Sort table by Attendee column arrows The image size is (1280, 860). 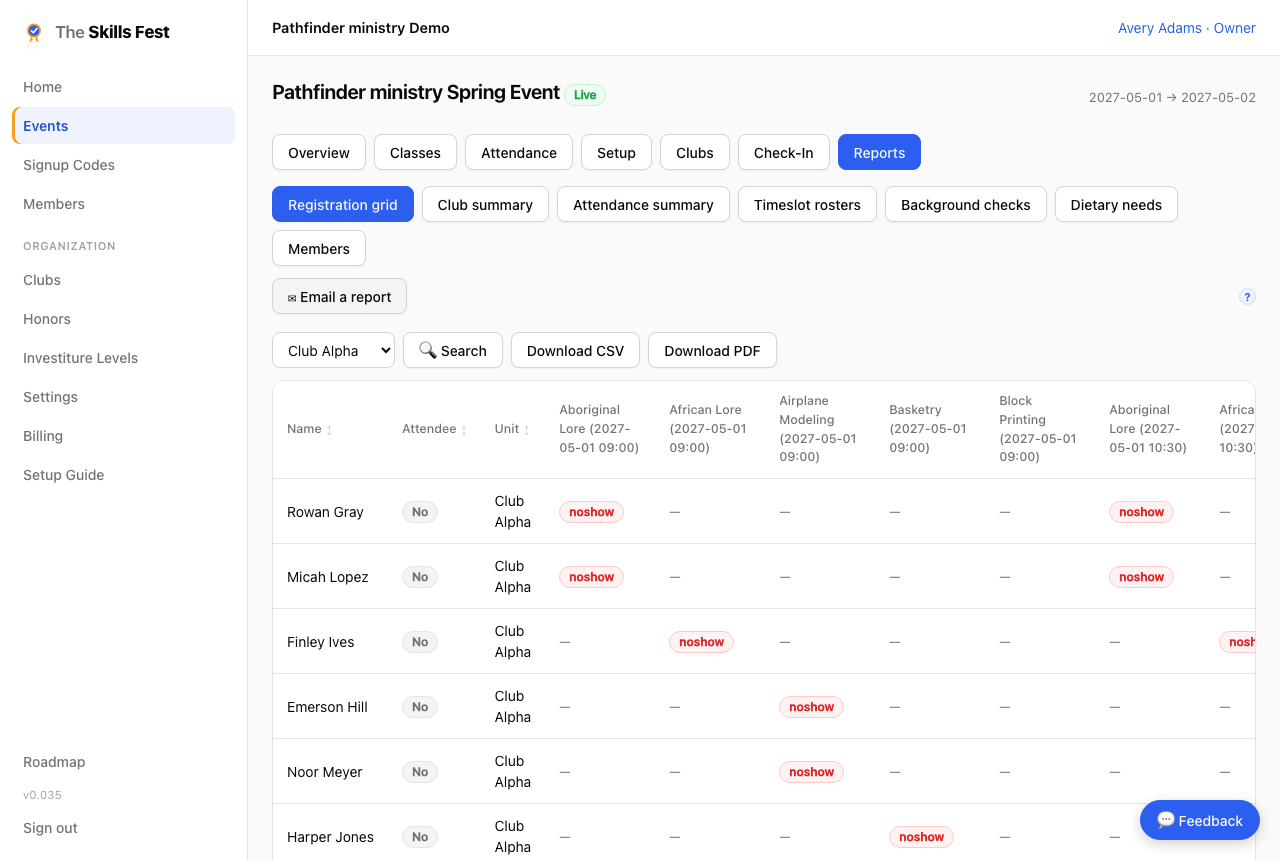point(464,430)
